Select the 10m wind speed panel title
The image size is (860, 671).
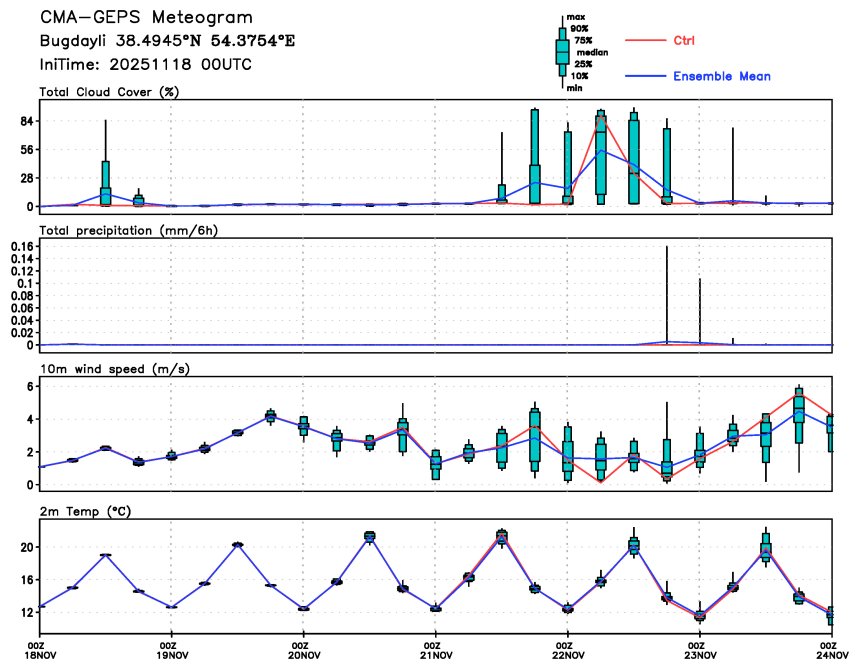point(114,369)
